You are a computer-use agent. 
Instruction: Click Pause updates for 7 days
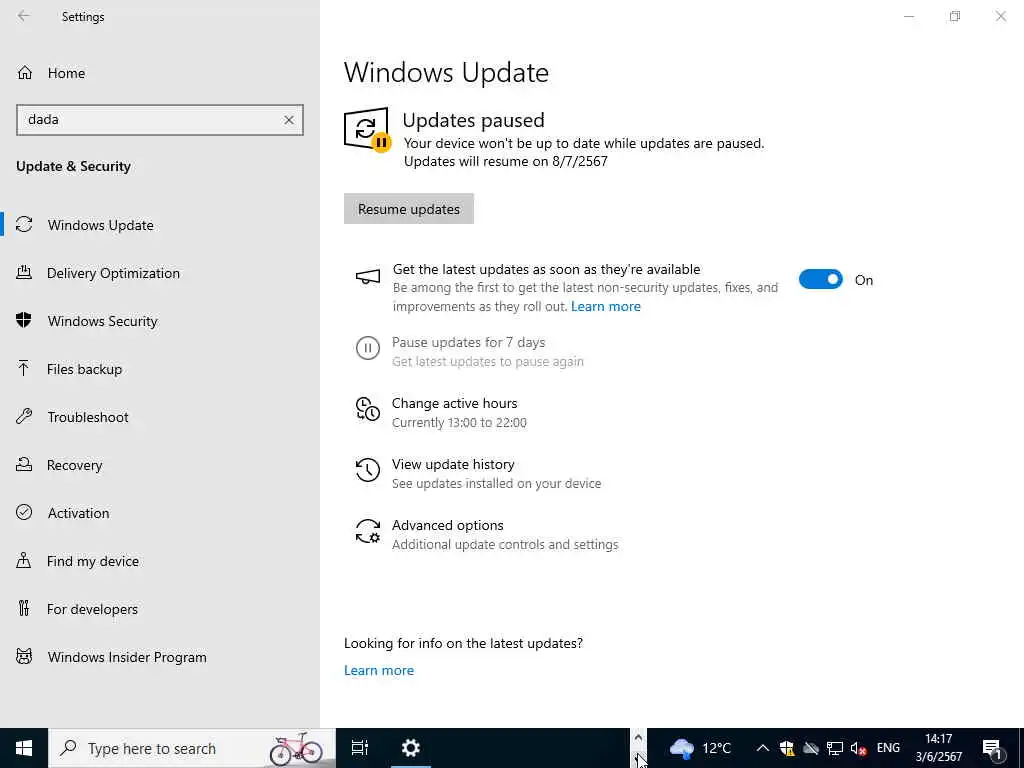pos(468,343)
